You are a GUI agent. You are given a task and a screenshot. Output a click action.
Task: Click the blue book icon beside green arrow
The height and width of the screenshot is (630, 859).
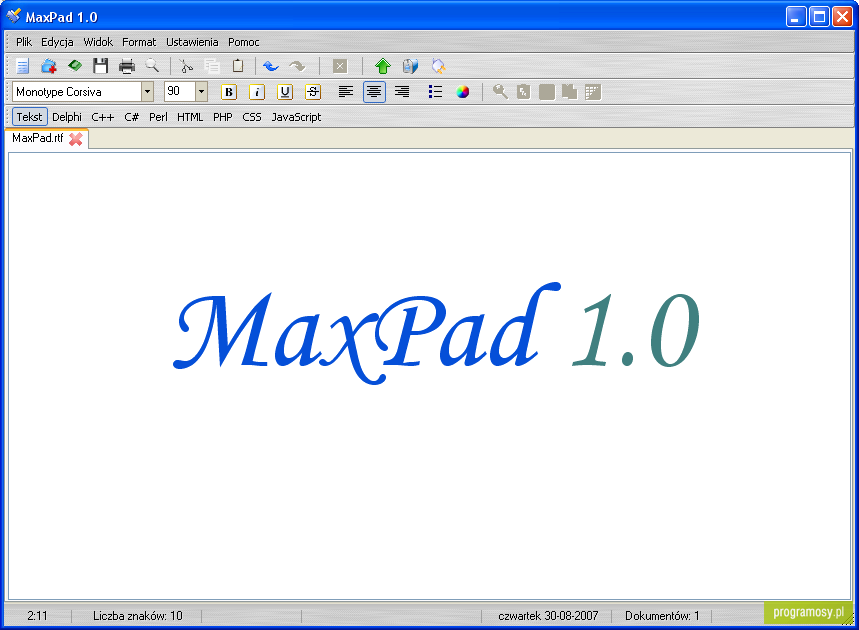[x=410, y=66]
